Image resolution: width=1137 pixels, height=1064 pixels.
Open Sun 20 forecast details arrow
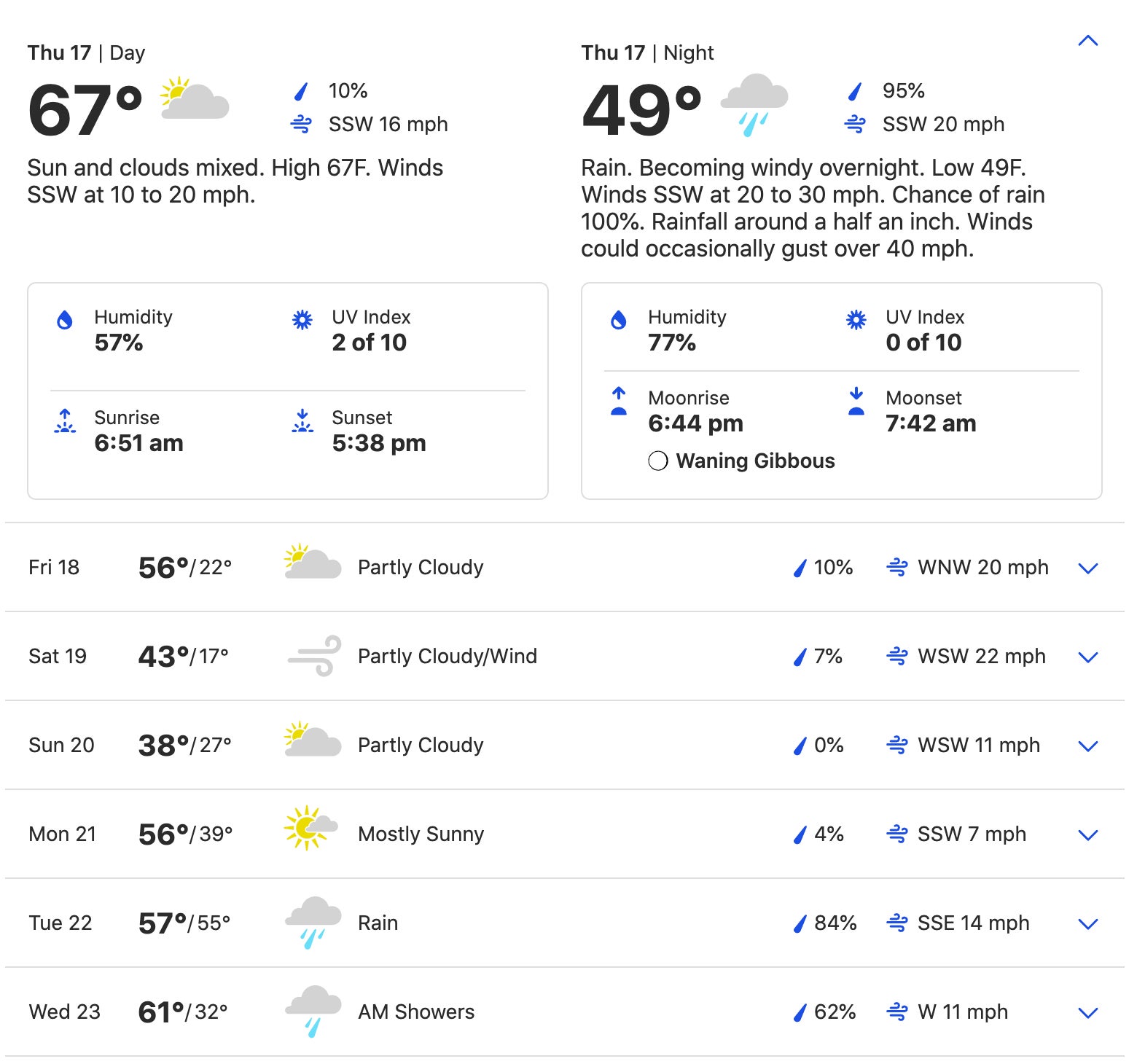click(1087, 746)
